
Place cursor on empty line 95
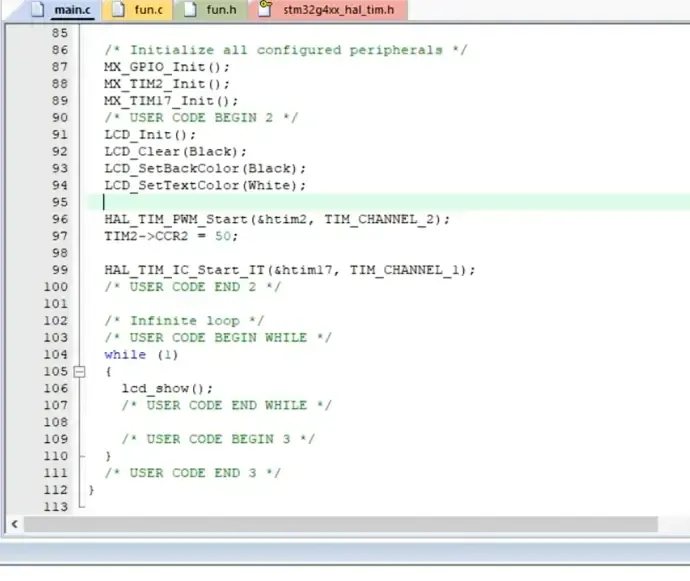pyautogui.click(x=300, y=202)
